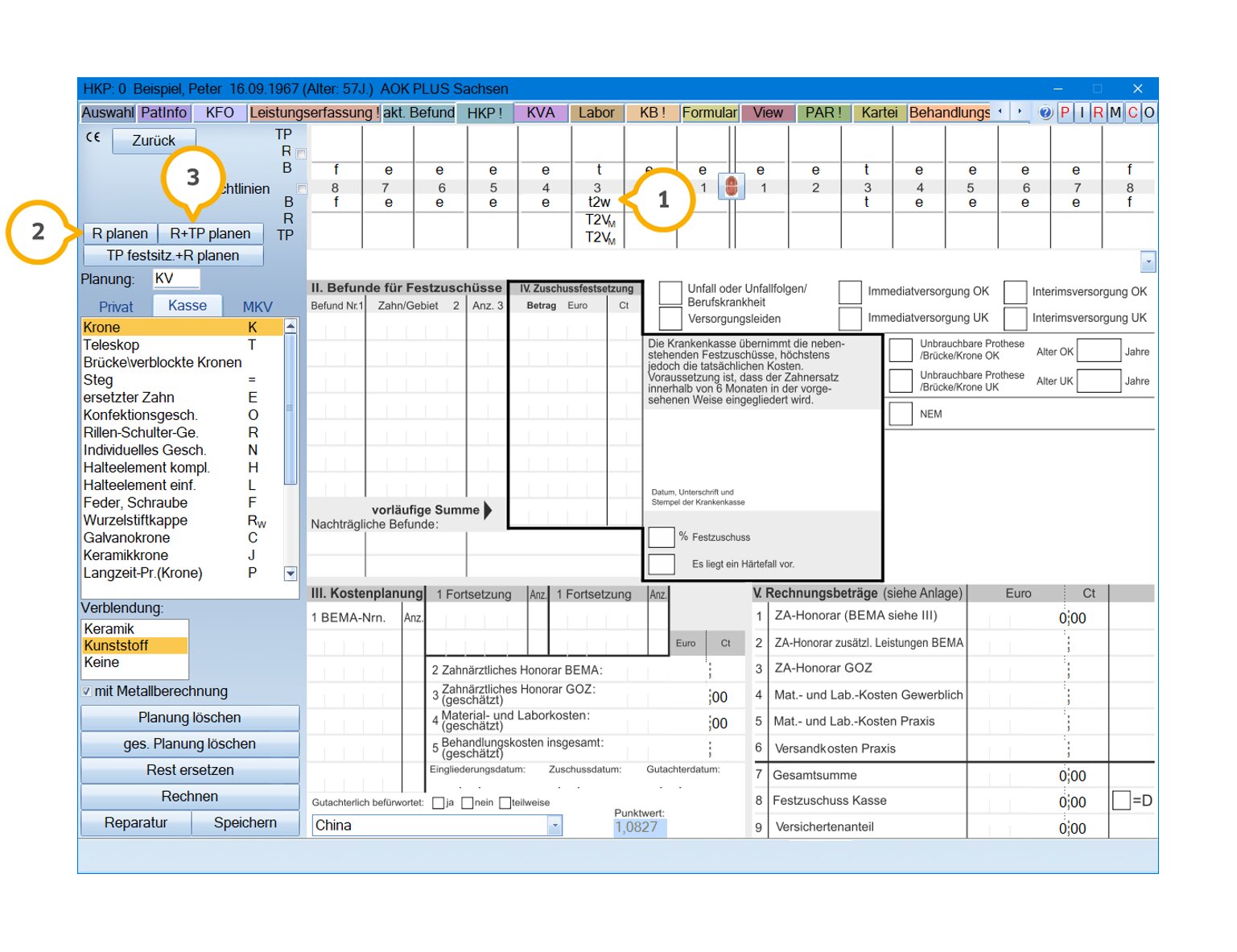Image resolution: width=1237 pixels, height=952 pixels.
Task: Click the 'Rest ersetzen' button
Action: point(190,770)
